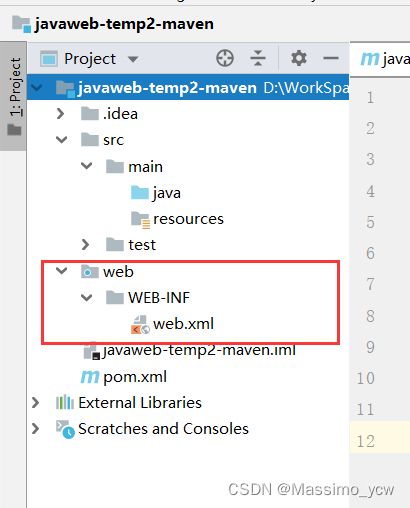The height and width of the screenshot is (508, 410).
Task: Select the main folder
Action: pos(145,167)
